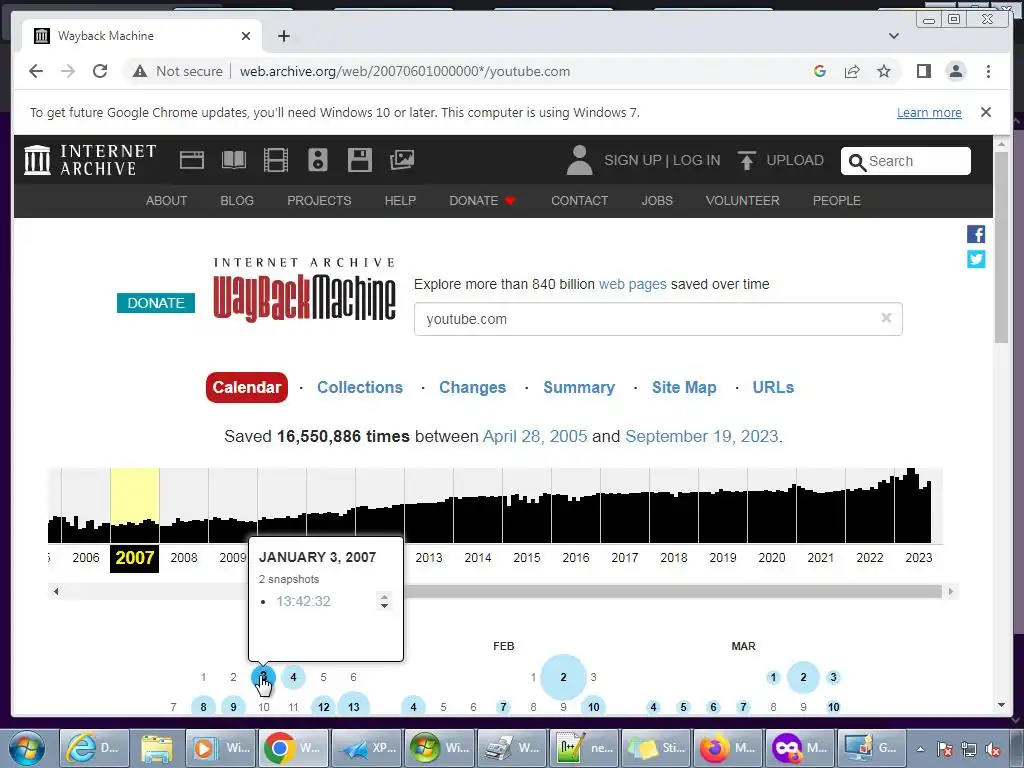Click the youtube.com URL input field
This screenshot has height=768, width=1024.
(x=658, y=319)
